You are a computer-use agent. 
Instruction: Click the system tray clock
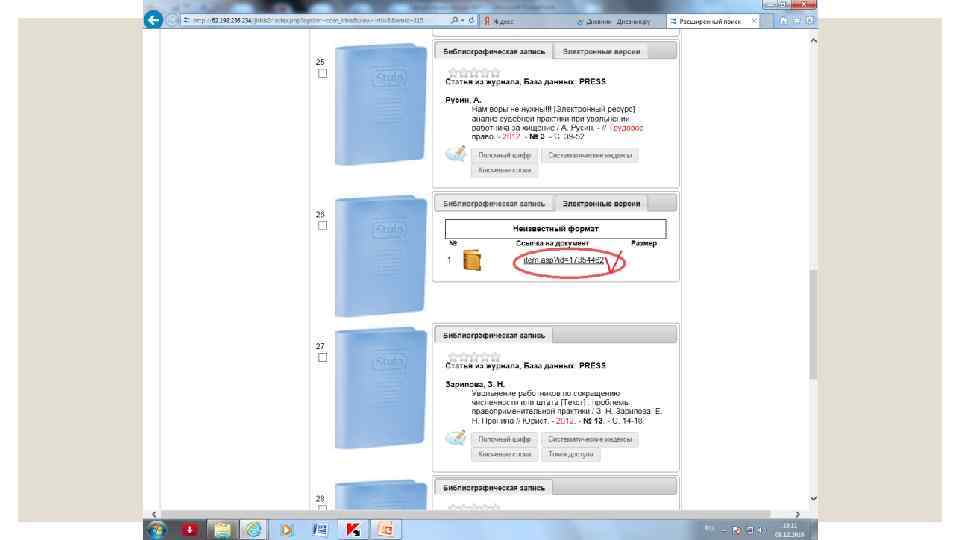[x=789, y=530]
